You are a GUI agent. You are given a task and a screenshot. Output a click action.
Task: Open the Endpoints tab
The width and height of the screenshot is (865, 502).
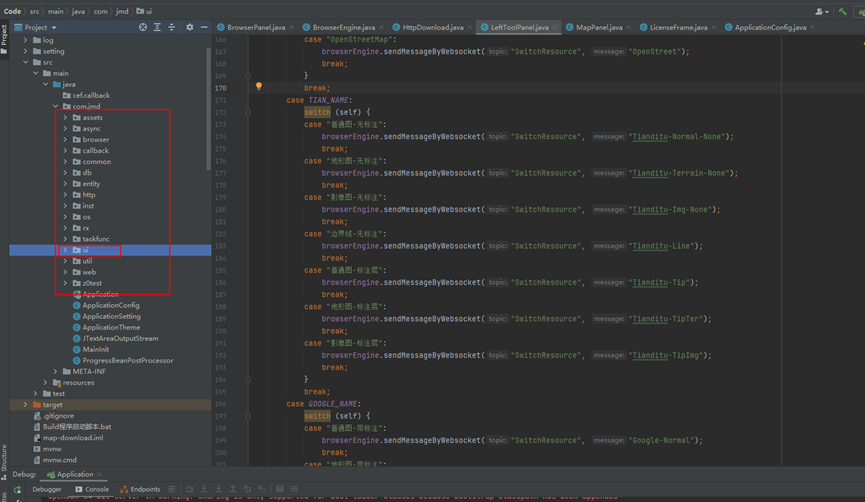click(x=140, y=489)
